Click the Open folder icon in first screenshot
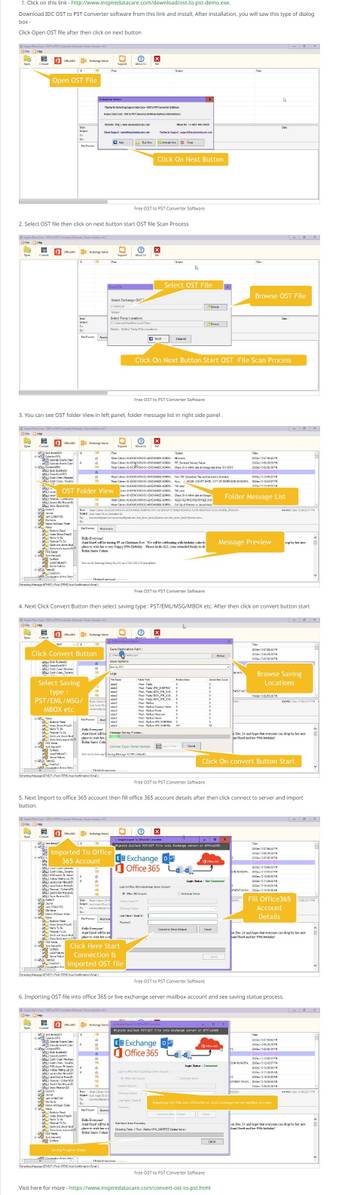The width and height of the screenshot is (360, 1195). pos(27,59)
